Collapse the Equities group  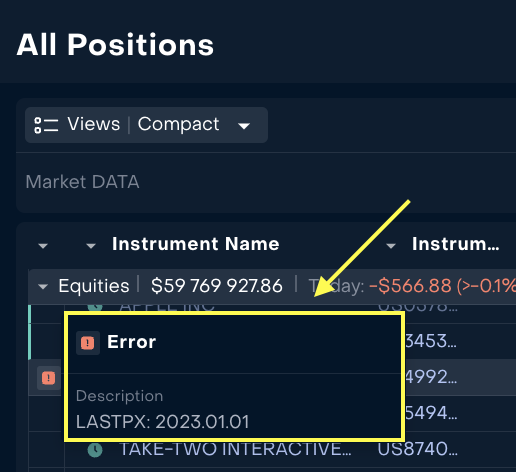(43, 287)
